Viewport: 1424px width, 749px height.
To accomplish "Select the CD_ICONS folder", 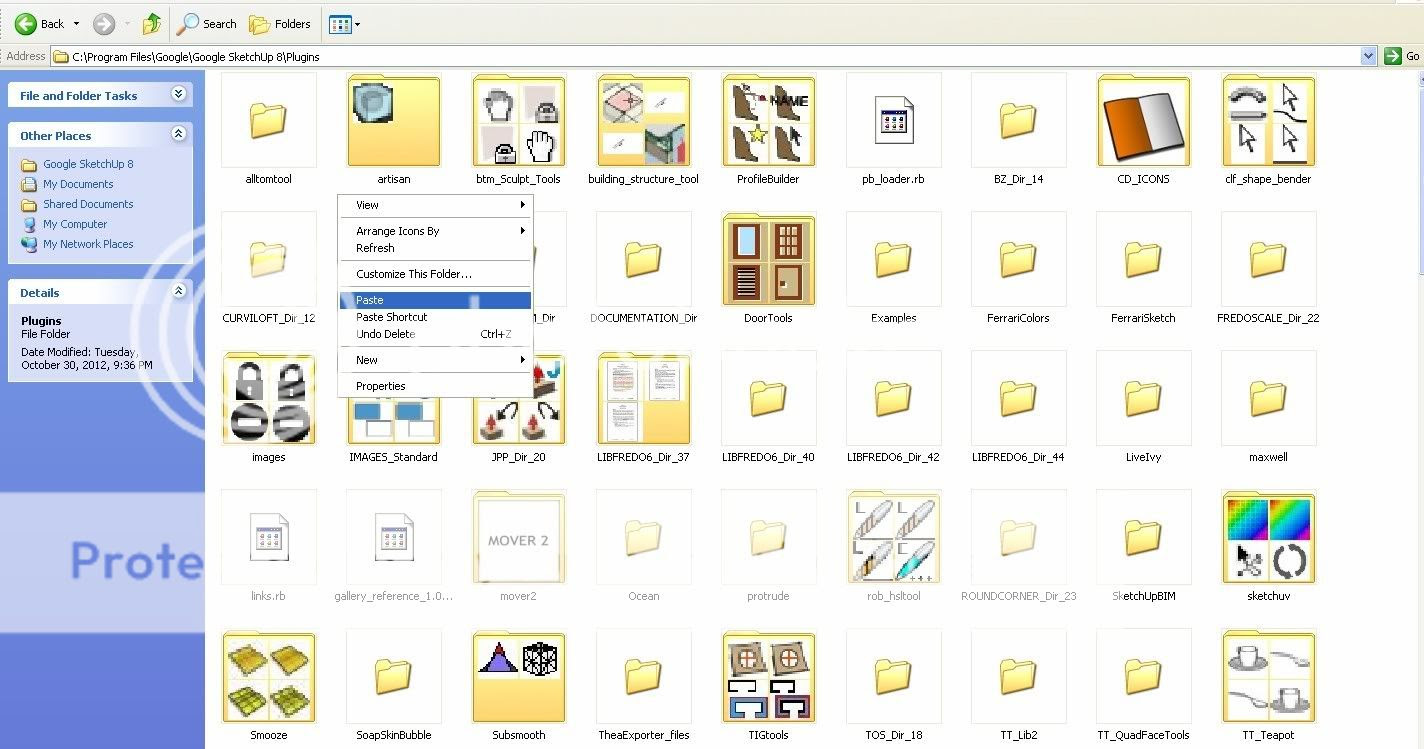I will (1143, 121).
